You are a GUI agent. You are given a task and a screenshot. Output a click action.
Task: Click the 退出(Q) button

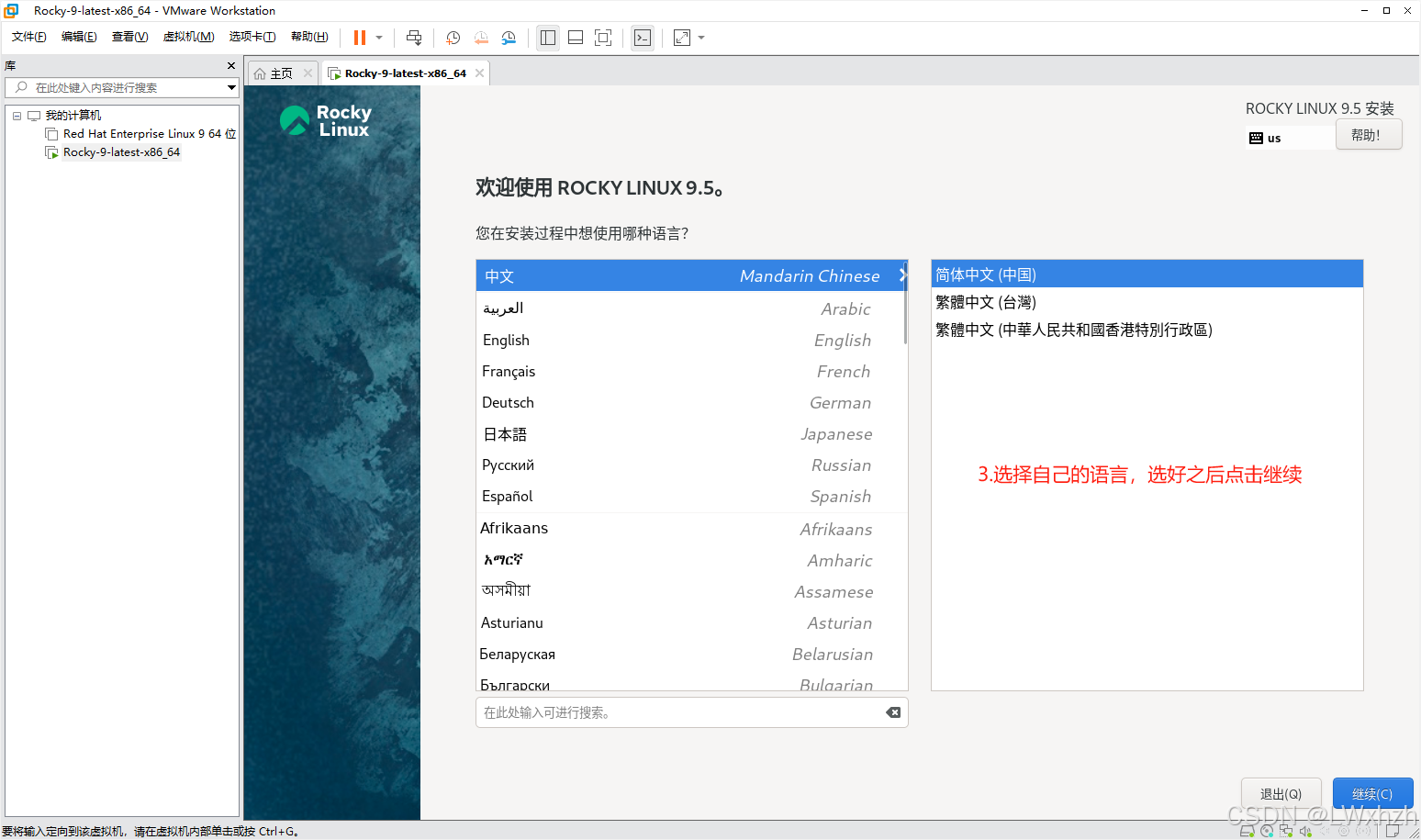tap(1281, 794)
